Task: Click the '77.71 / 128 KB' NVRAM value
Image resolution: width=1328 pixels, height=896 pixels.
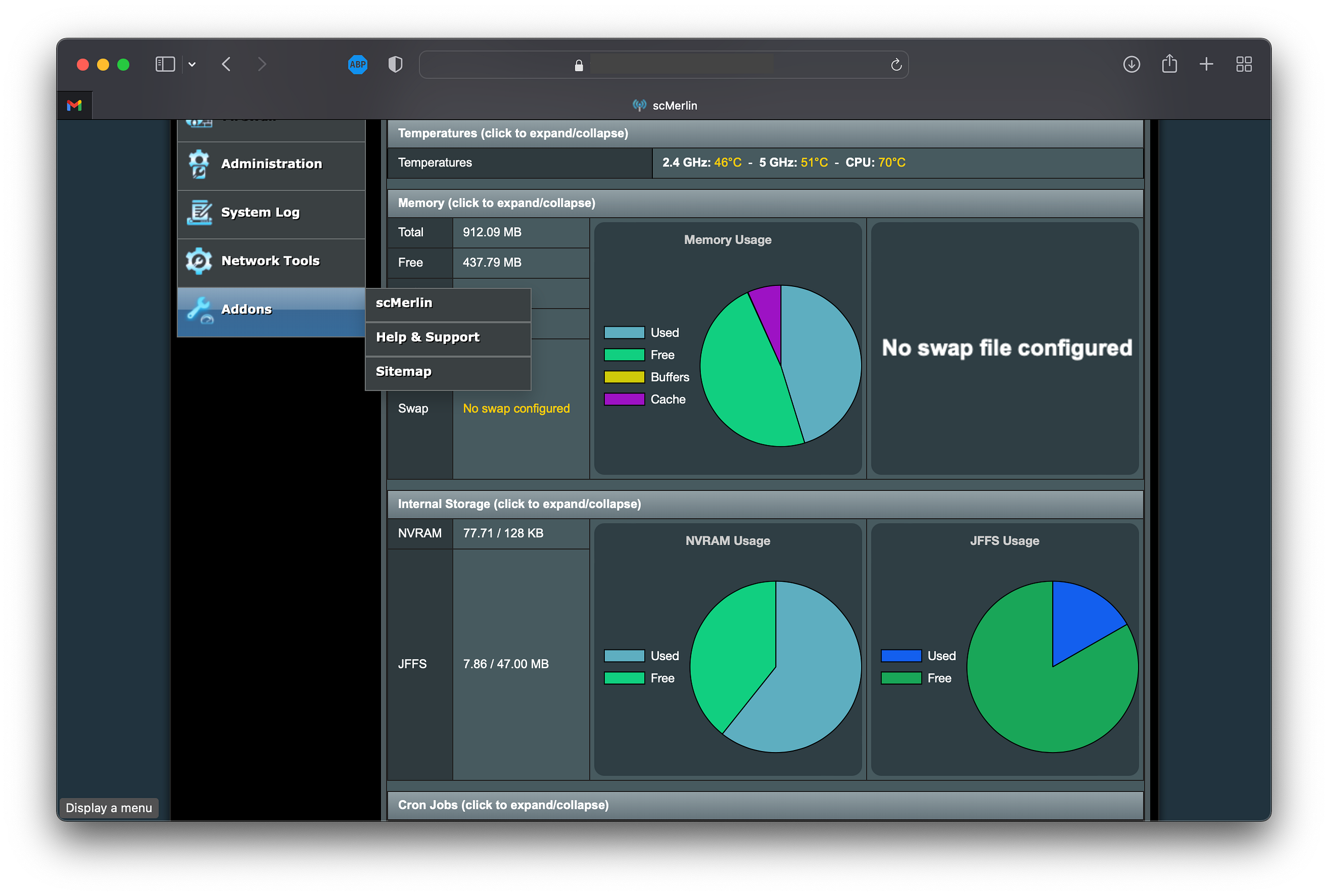Action: 503,533
